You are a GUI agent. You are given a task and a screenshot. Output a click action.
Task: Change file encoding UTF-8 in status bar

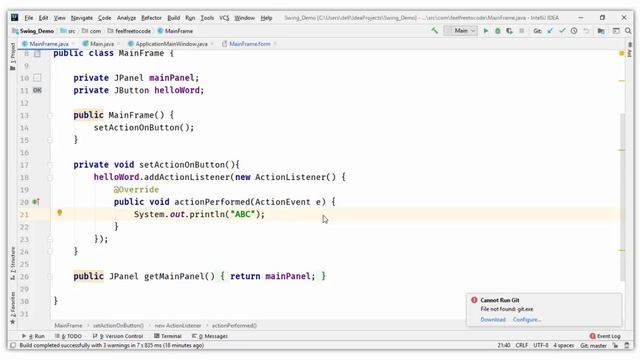click(x=541, y=345)
